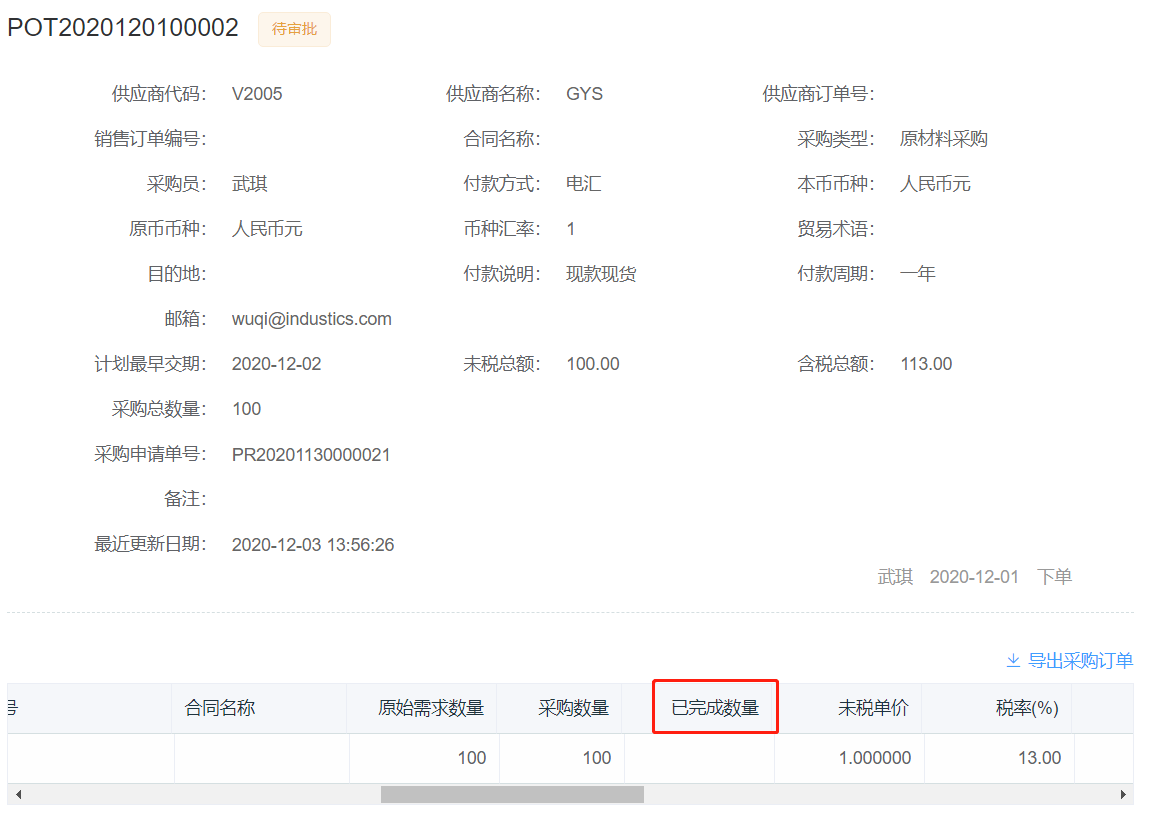Click the horizontal scrollbar right arrow
1157x816 pixels.
pyautogui.click(x=1125, y=795)
